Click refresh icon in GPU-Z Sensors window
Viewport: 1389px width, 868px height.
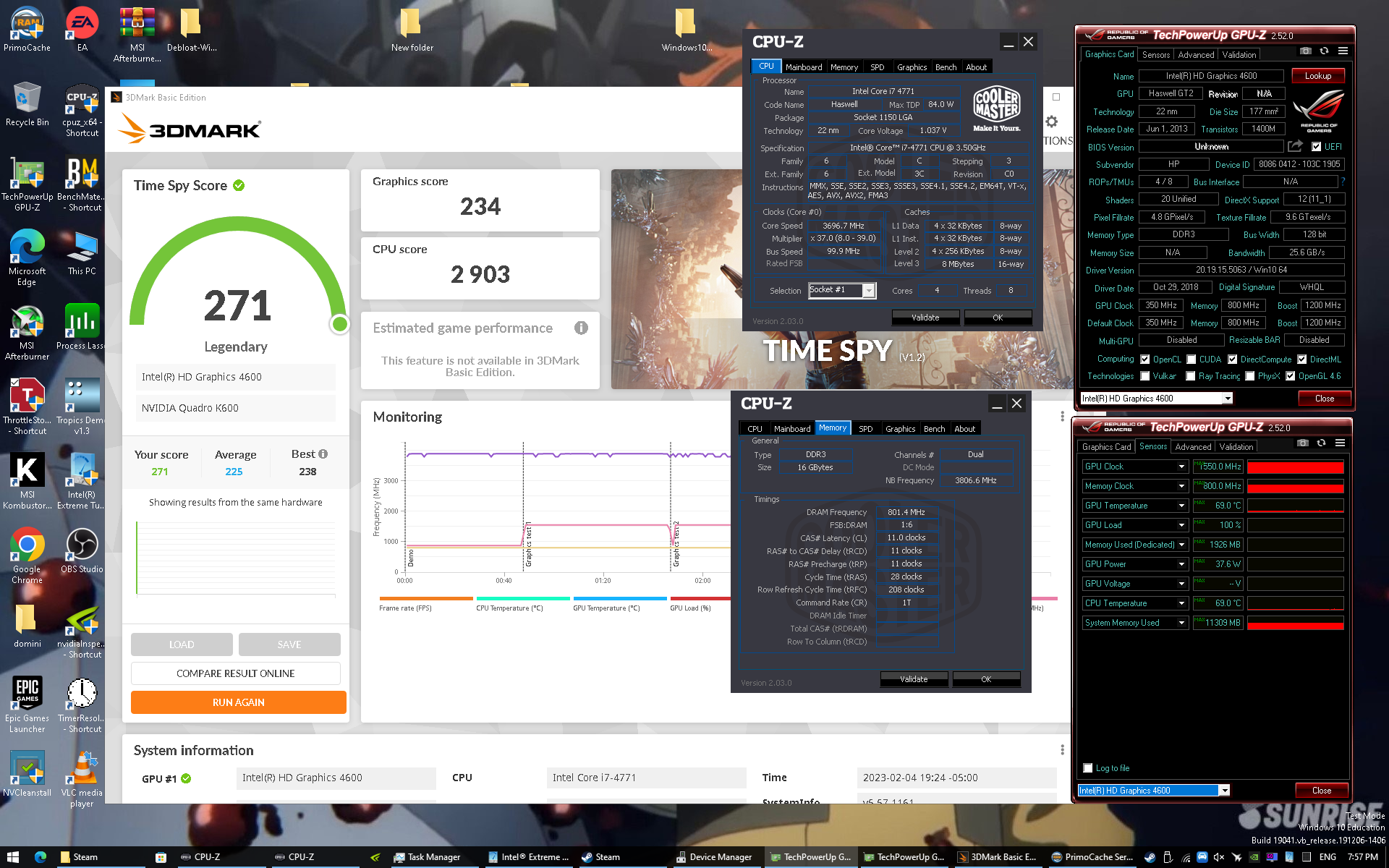(x=1321, y=443)
